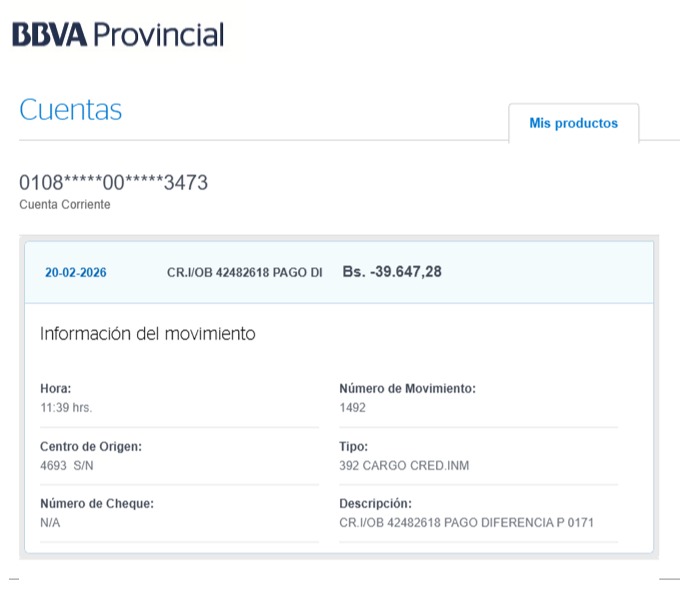
Task: Click the BBVA Provincial logo
Action: pyautogui.click(x=118, y=36)
